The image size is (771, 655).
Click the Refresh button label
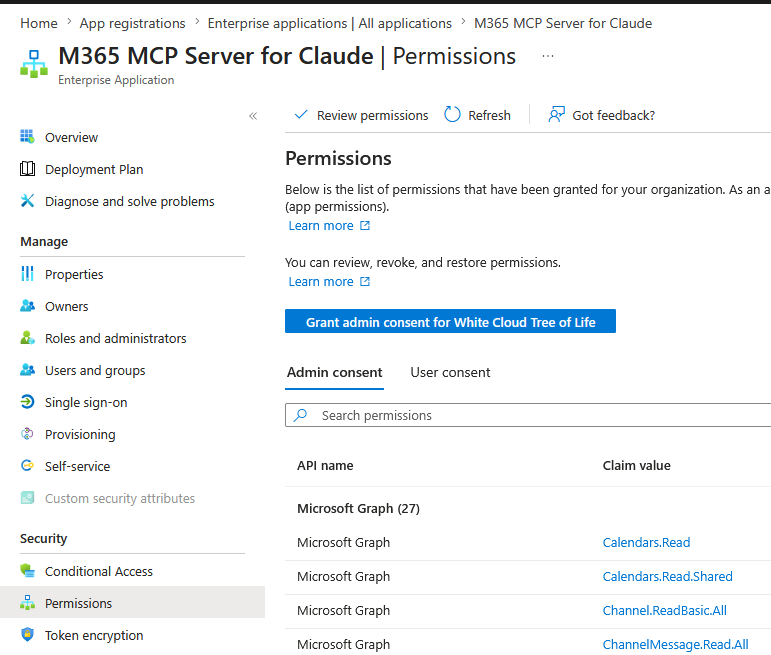point(489,115)
